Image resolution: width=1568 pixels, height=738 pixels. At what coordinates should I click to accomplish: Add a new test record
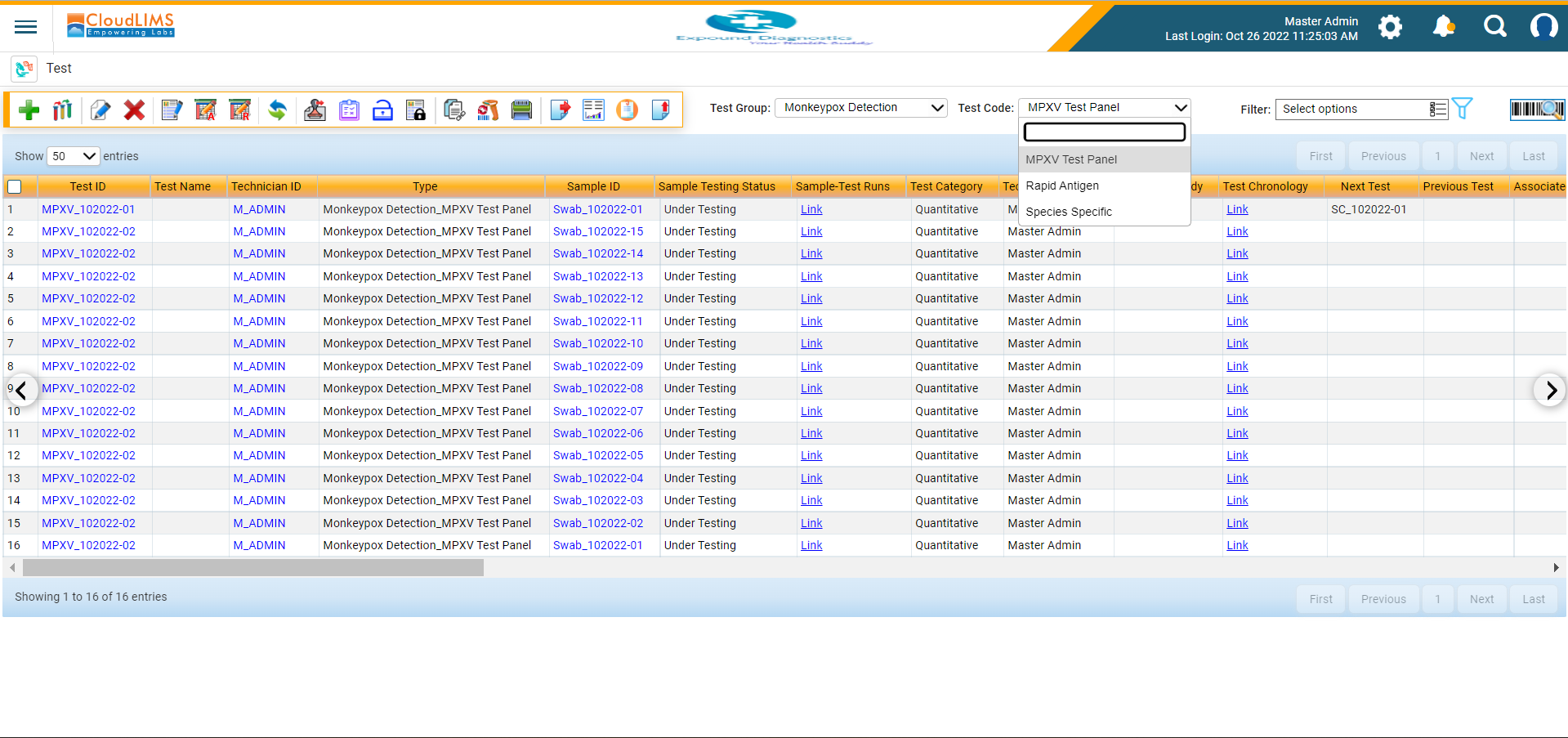pyautogui.click(x=27, y=110)
